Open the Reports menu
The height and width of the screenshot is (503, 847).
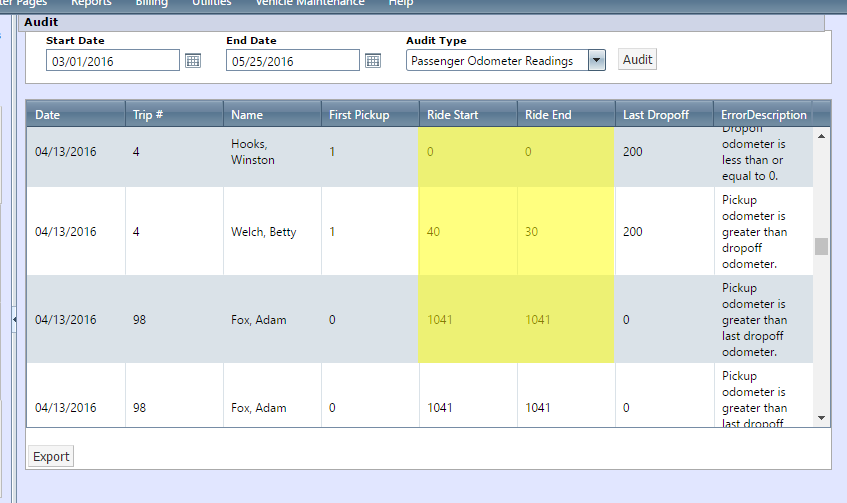(91, 3)
